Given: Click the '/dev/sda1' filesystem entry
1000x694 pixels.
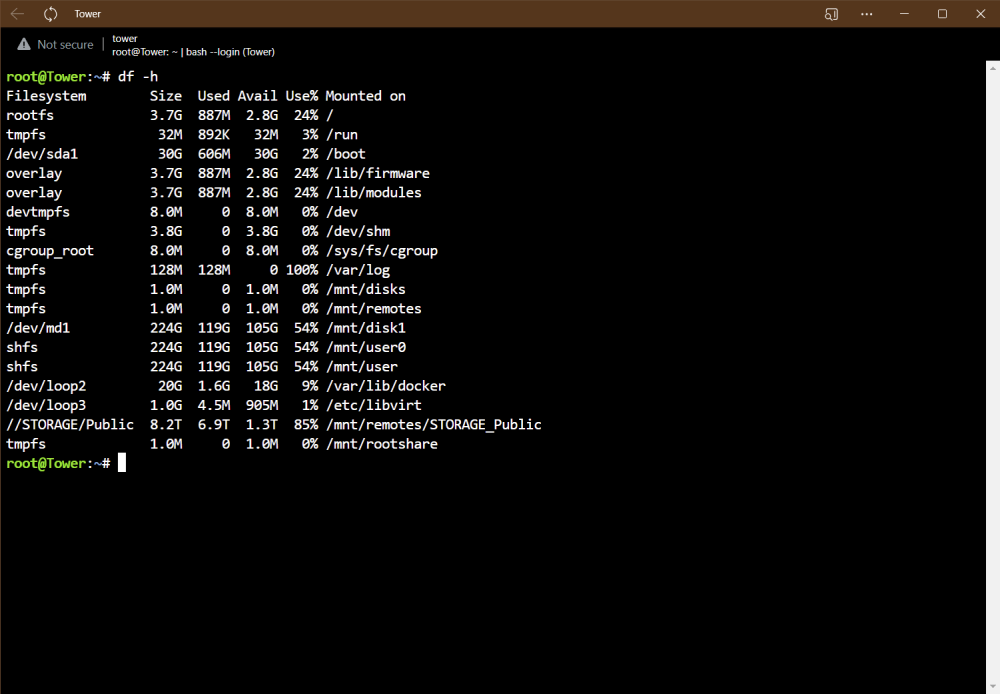Looking at the screenshot, I should pos(42,154).
